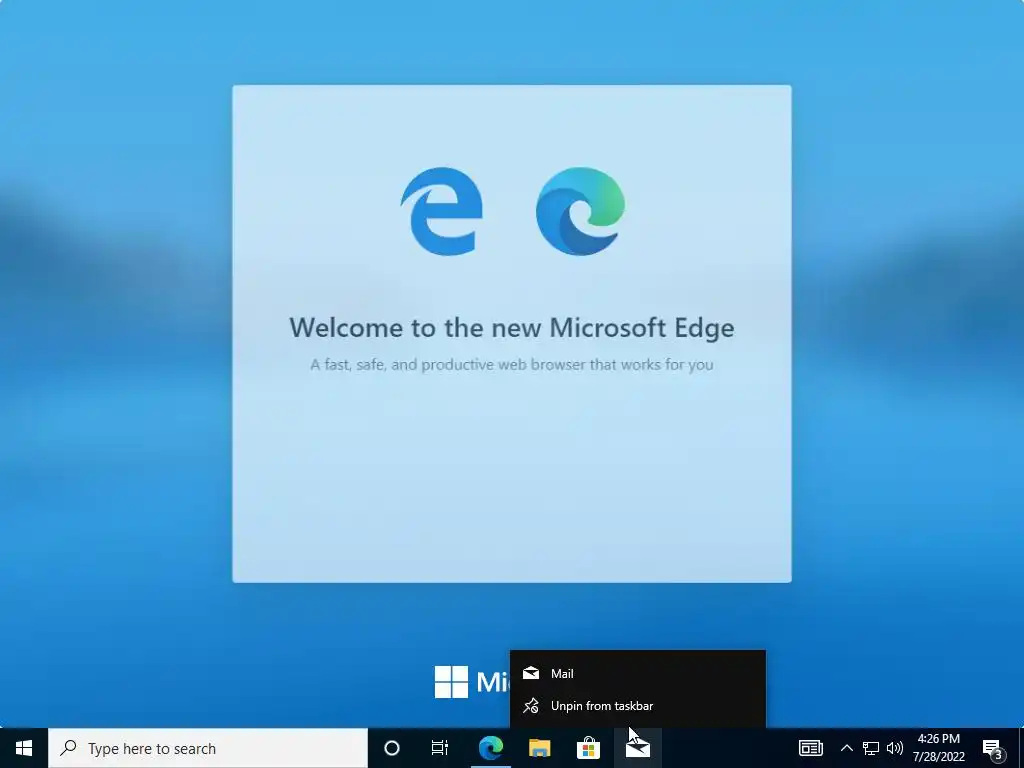Open the Windows Start menu
Screen dimensions: 1024x768
click(x=24, y=748)
